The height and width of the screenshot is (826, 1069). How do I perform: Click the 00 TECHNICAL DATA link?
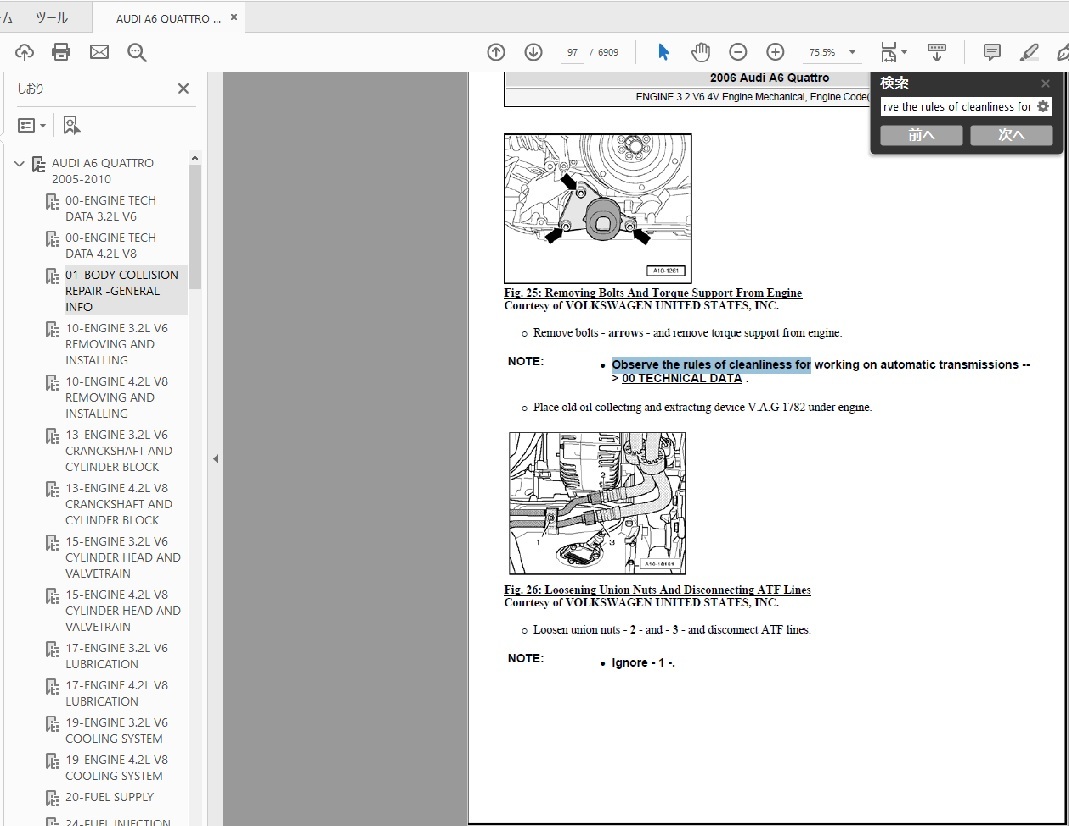681,379
